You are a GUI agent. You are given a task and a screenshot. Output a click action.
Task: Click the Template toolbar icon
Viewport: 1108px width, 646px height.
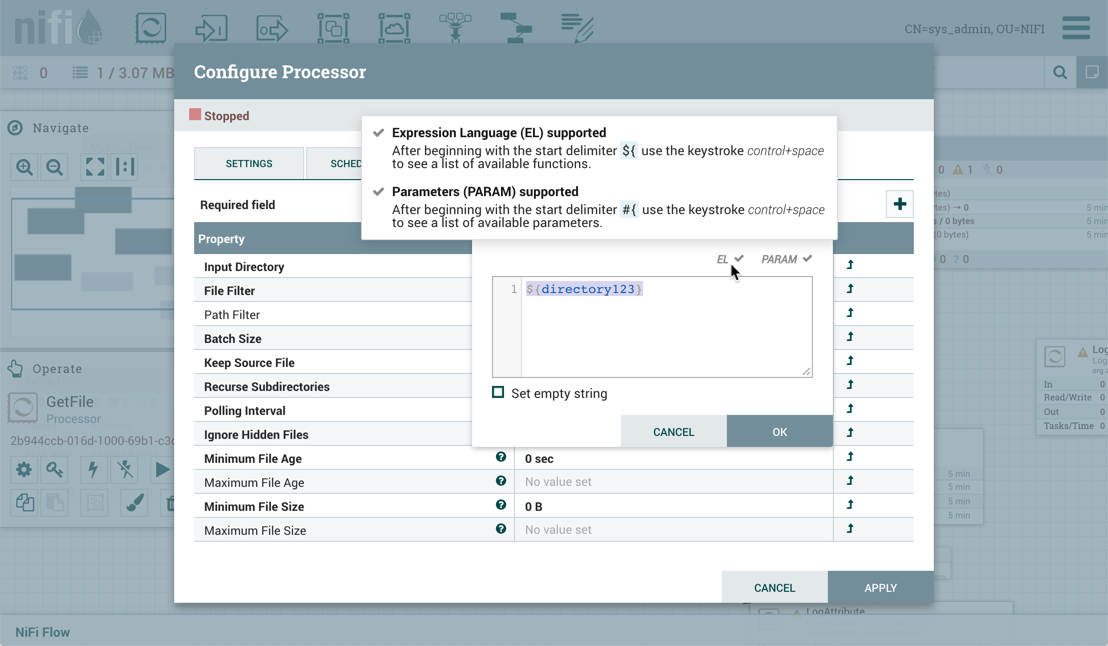point(516,28)
